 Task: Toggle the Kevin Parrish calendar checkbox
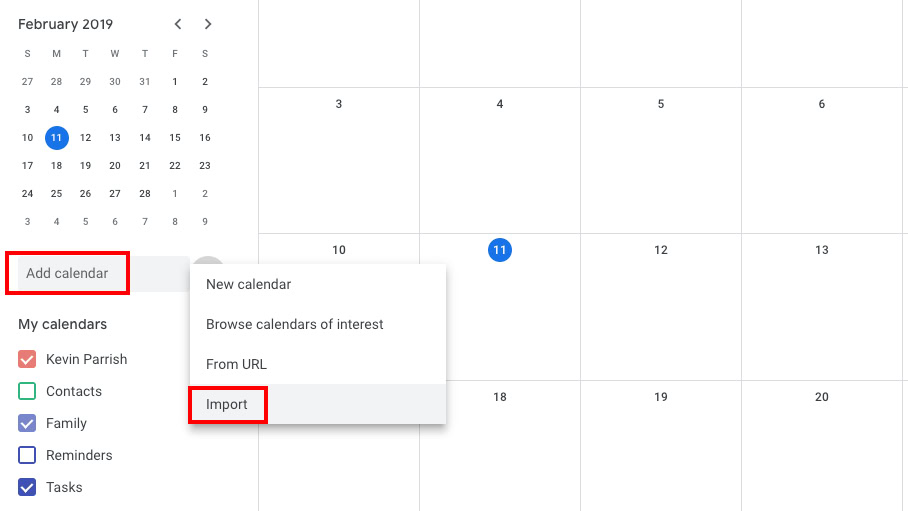pos(27,359)
